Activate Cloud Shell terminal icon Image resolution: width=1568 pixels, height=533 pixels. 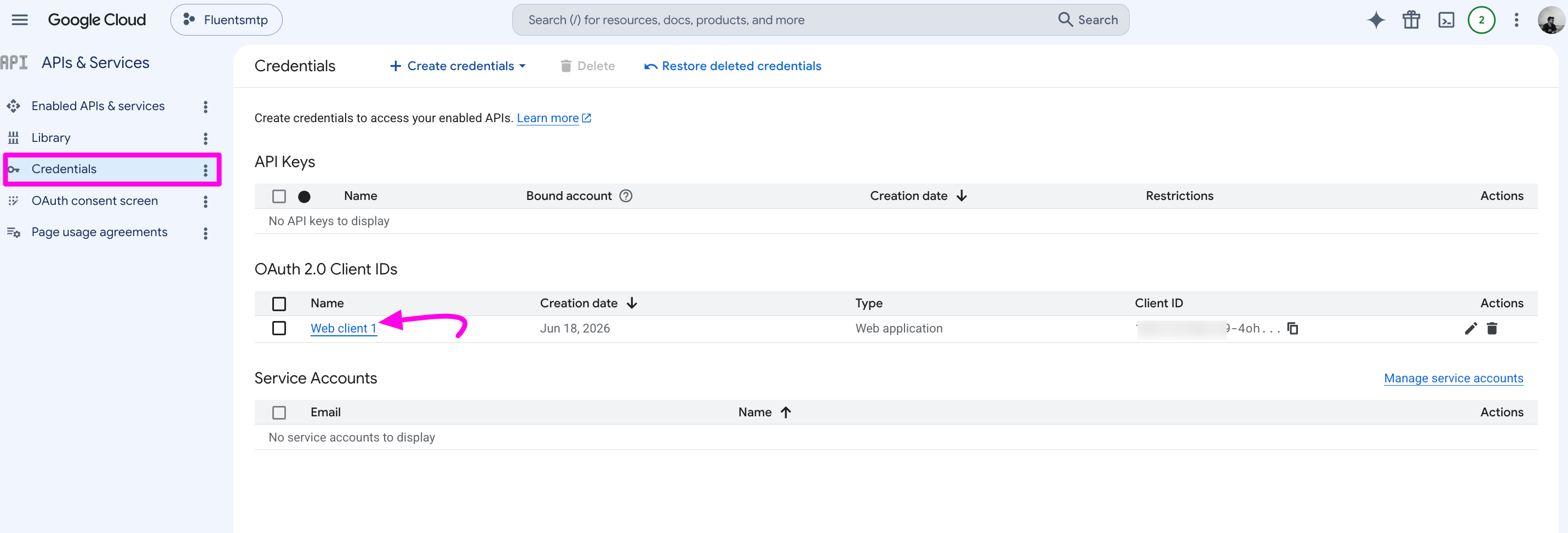(x=1446, y=20)
